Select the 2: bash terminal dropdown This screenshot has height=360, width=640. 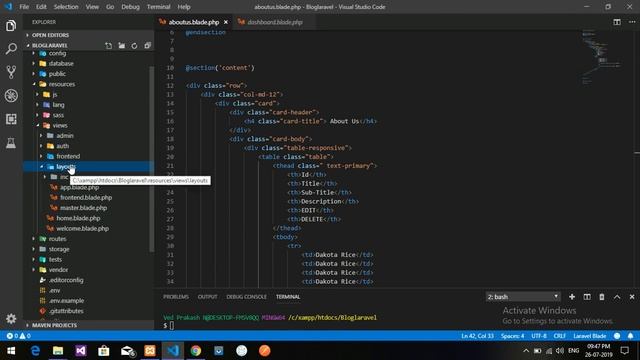tap(523, 297)
